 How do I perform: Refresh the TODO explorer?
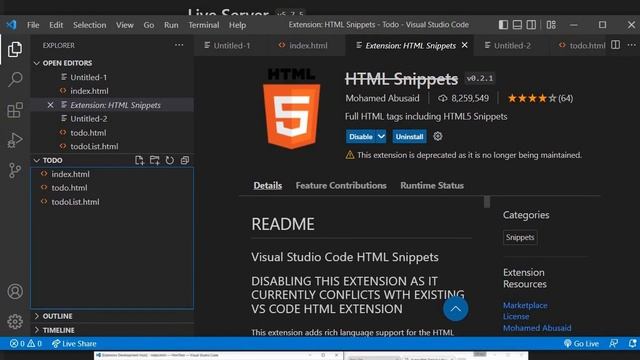(169, 160)
